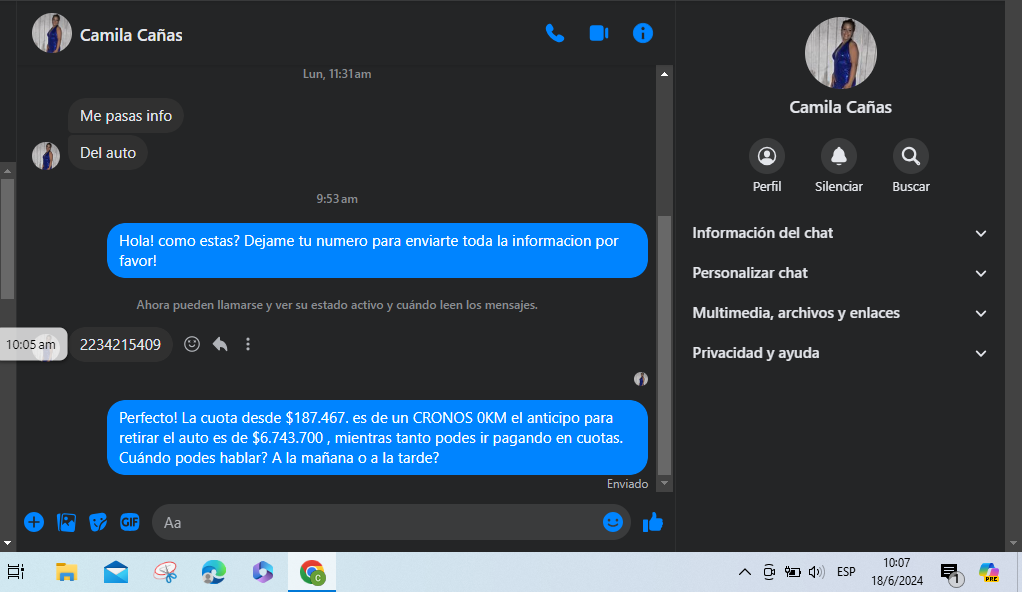Screen dimensions: 1022x592
Task: Open more options for 2234215409 message
Action: click(x=248, y=344)
